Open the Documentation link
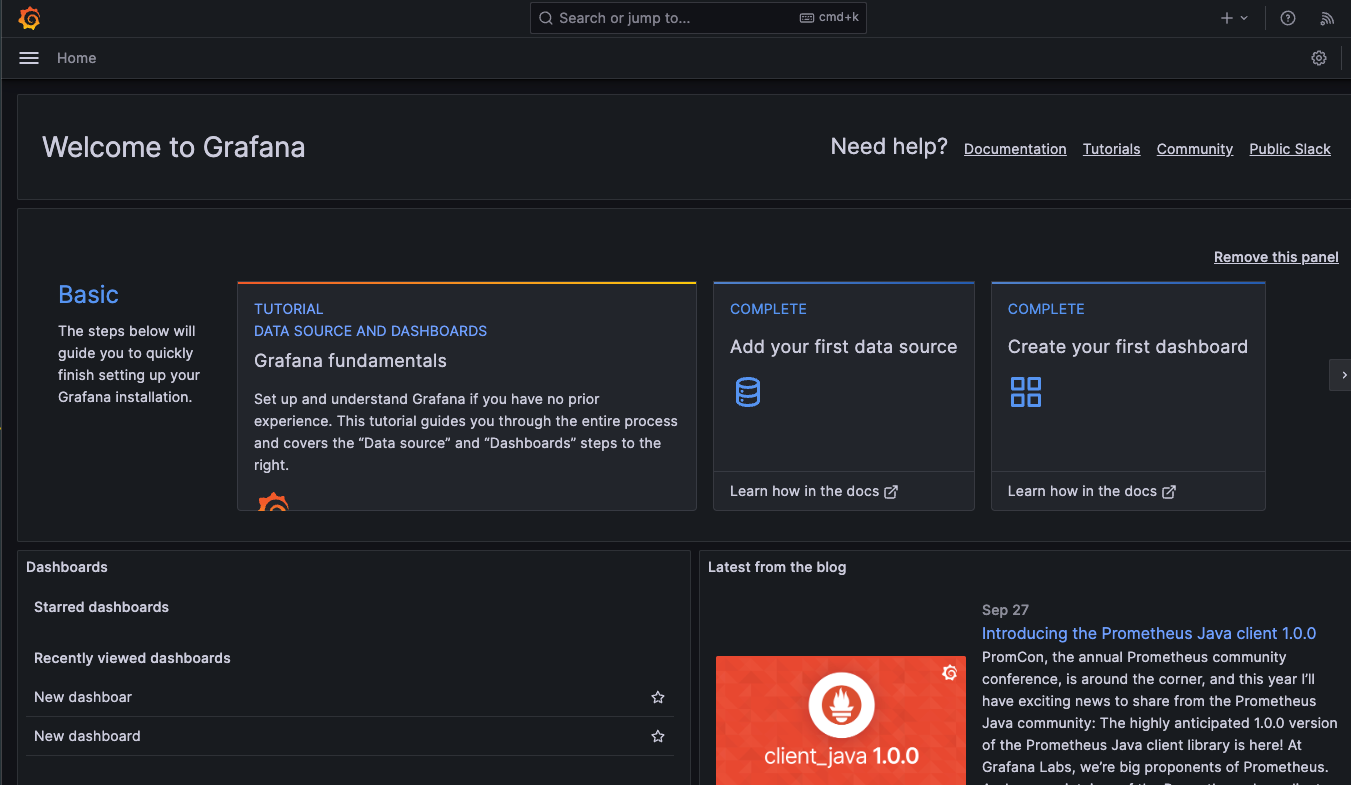The width and height of the screenshot is (1351, 785). (1015, 149)
